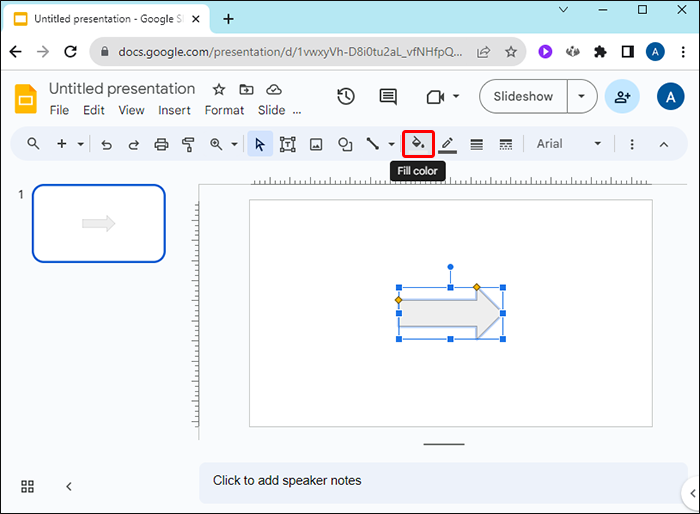Open the Slide menu

coord(271,110)
